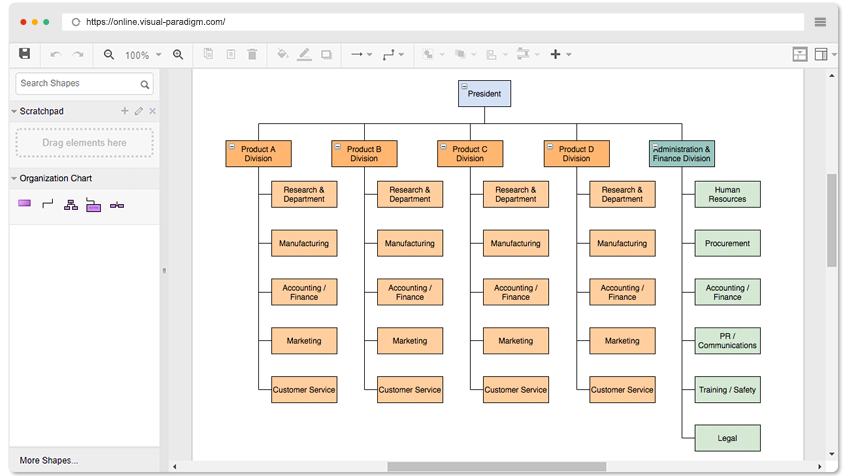The width and height of the screenshot is (848, 476).
Task: Select Manufacturing under Product A Division
Action: point(304,243)
